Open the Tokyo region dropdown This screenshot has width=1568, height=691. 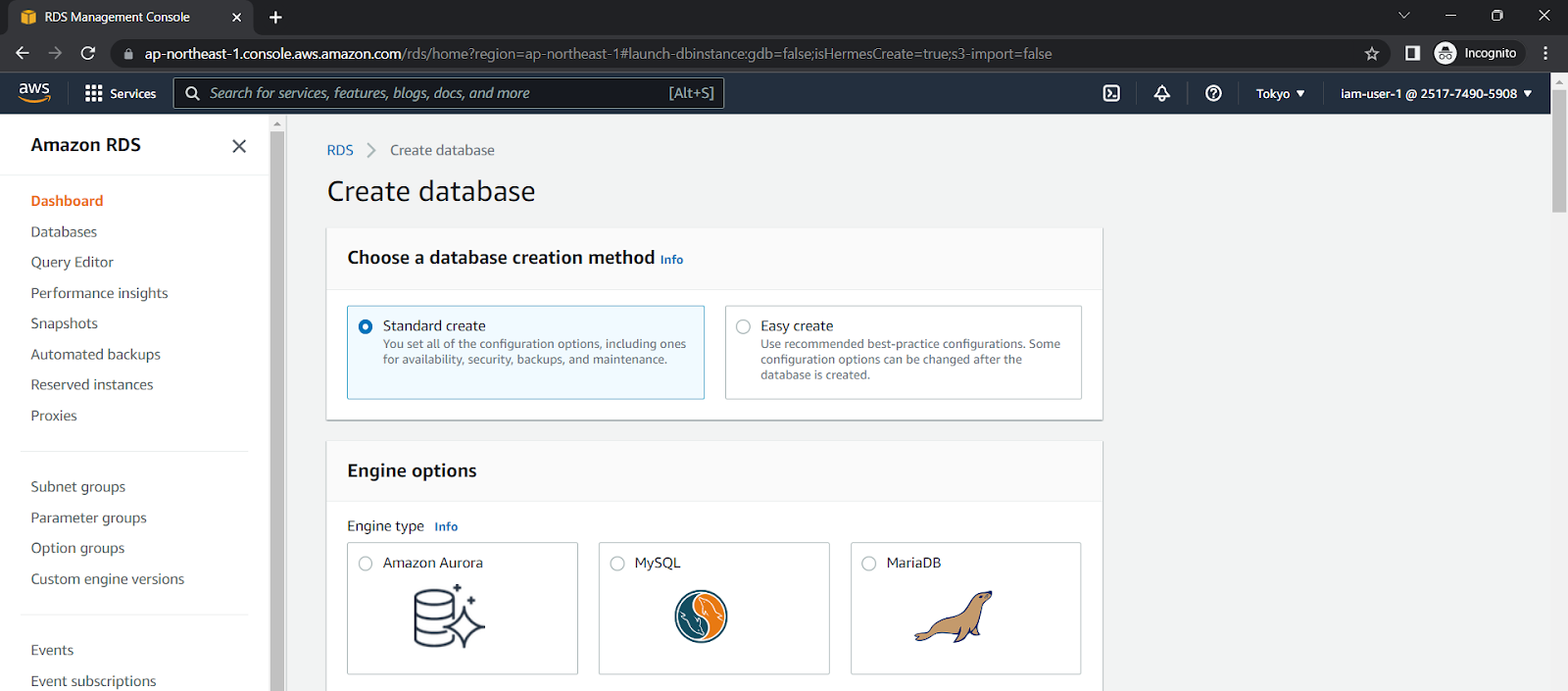(1280, 93)
